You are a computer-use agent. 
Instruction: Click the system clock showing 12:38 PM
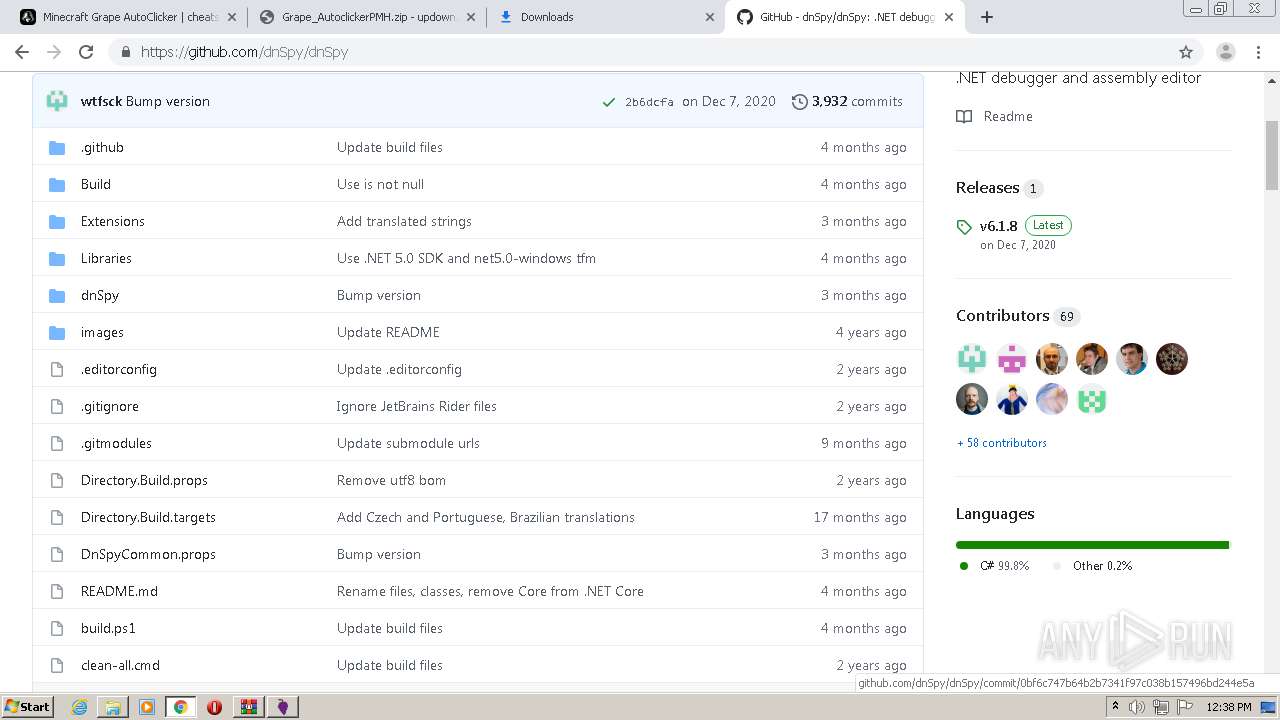(x=1229, y=707)
